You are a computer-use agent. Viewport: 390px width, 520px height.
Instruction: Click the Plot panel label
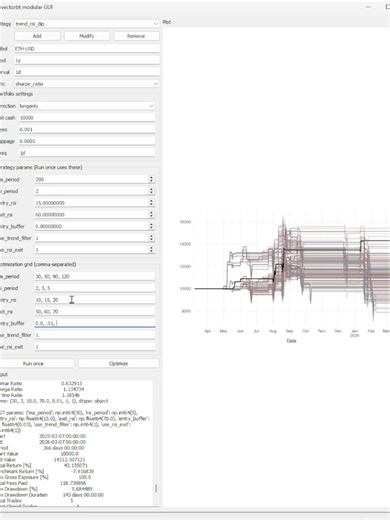[x=167, y=22]
